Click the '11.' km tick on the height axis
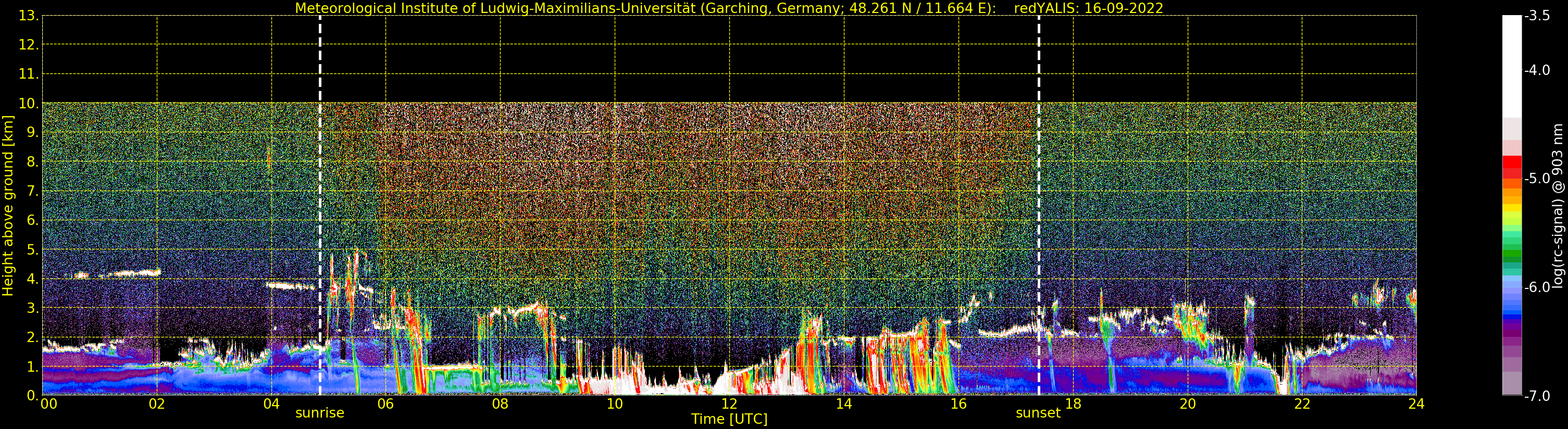The image size is (1568, 429). pyautogui.click(x=29, y=74)
